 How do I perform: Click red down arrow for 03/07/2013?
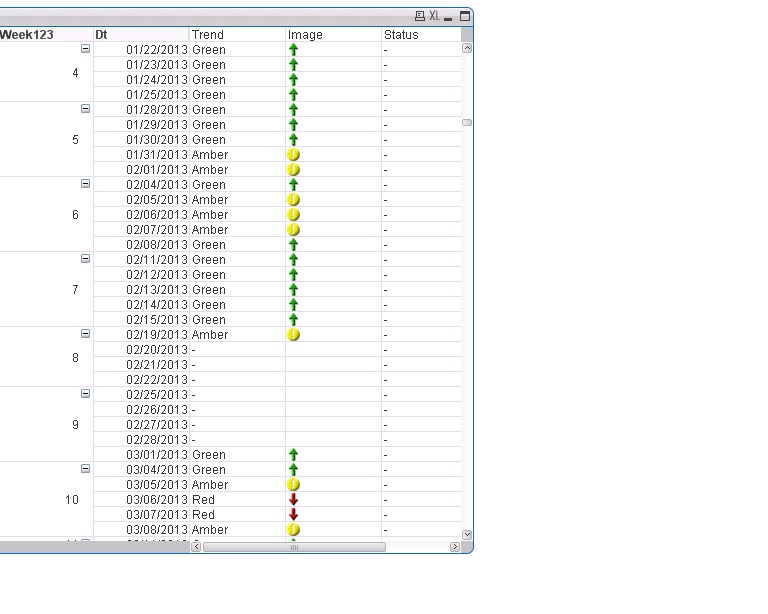pyautogui.click(x=293, y=515)
